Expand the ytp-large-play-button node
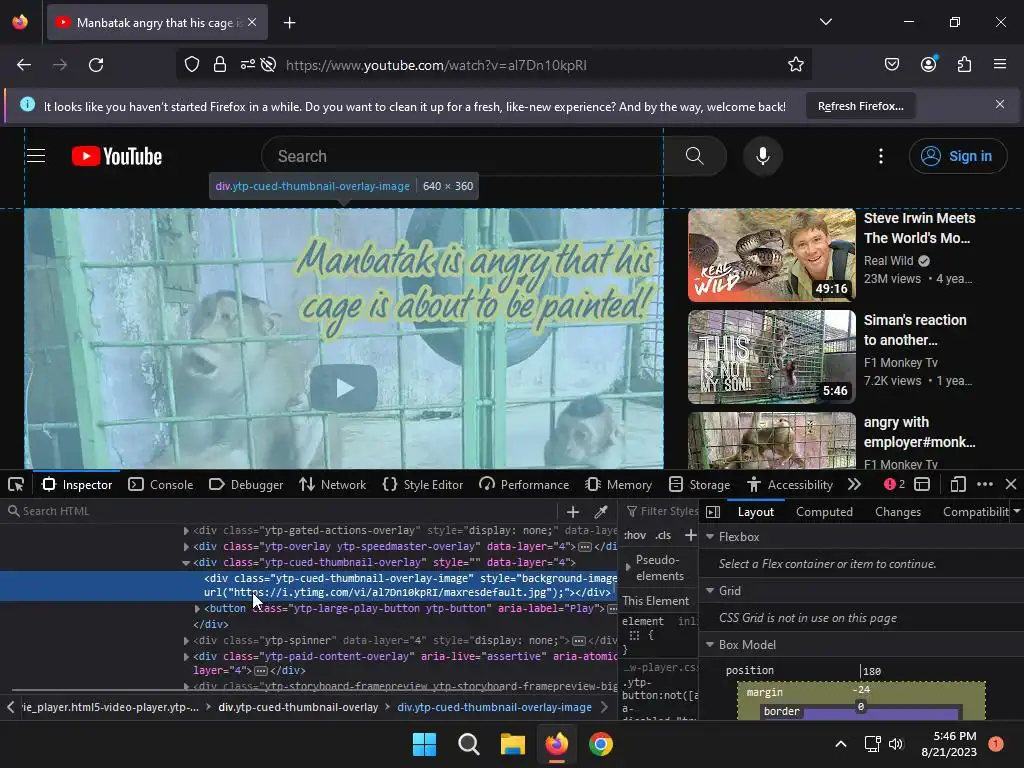 [197, 609]
